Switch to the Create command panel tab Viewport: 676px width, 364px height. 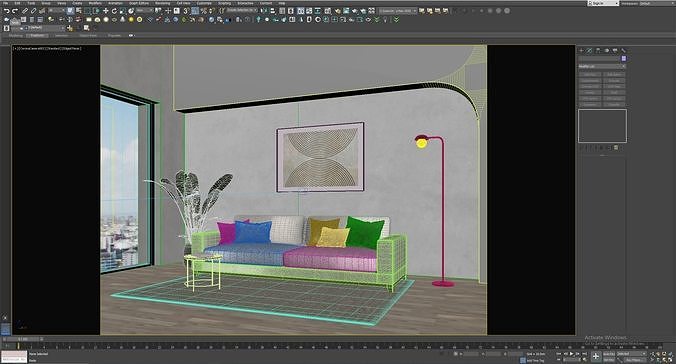pyautogui.click(x=581, y=50)
